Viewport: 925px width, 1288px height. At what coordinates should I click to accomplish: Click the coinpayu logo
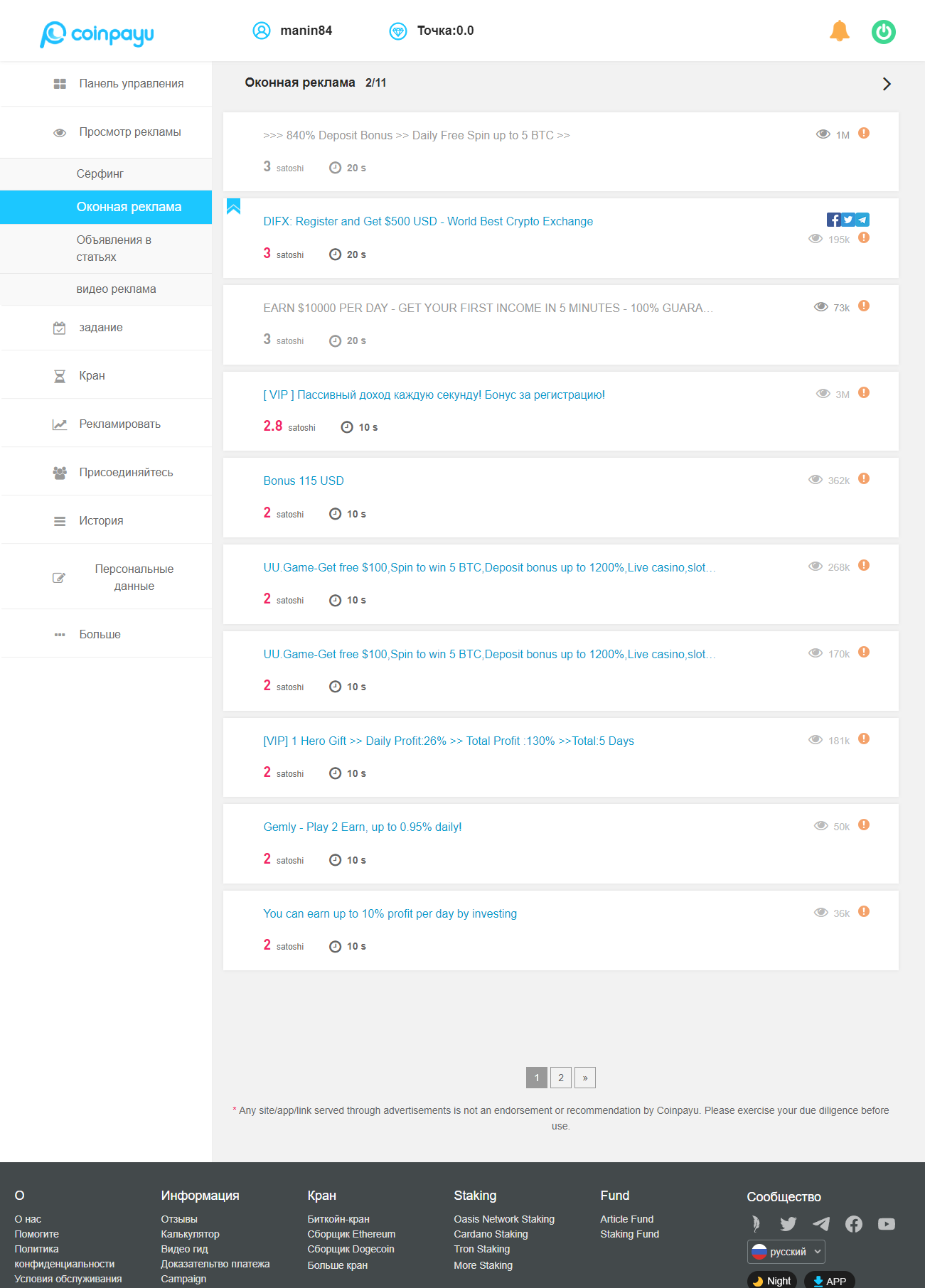point(97,33)
